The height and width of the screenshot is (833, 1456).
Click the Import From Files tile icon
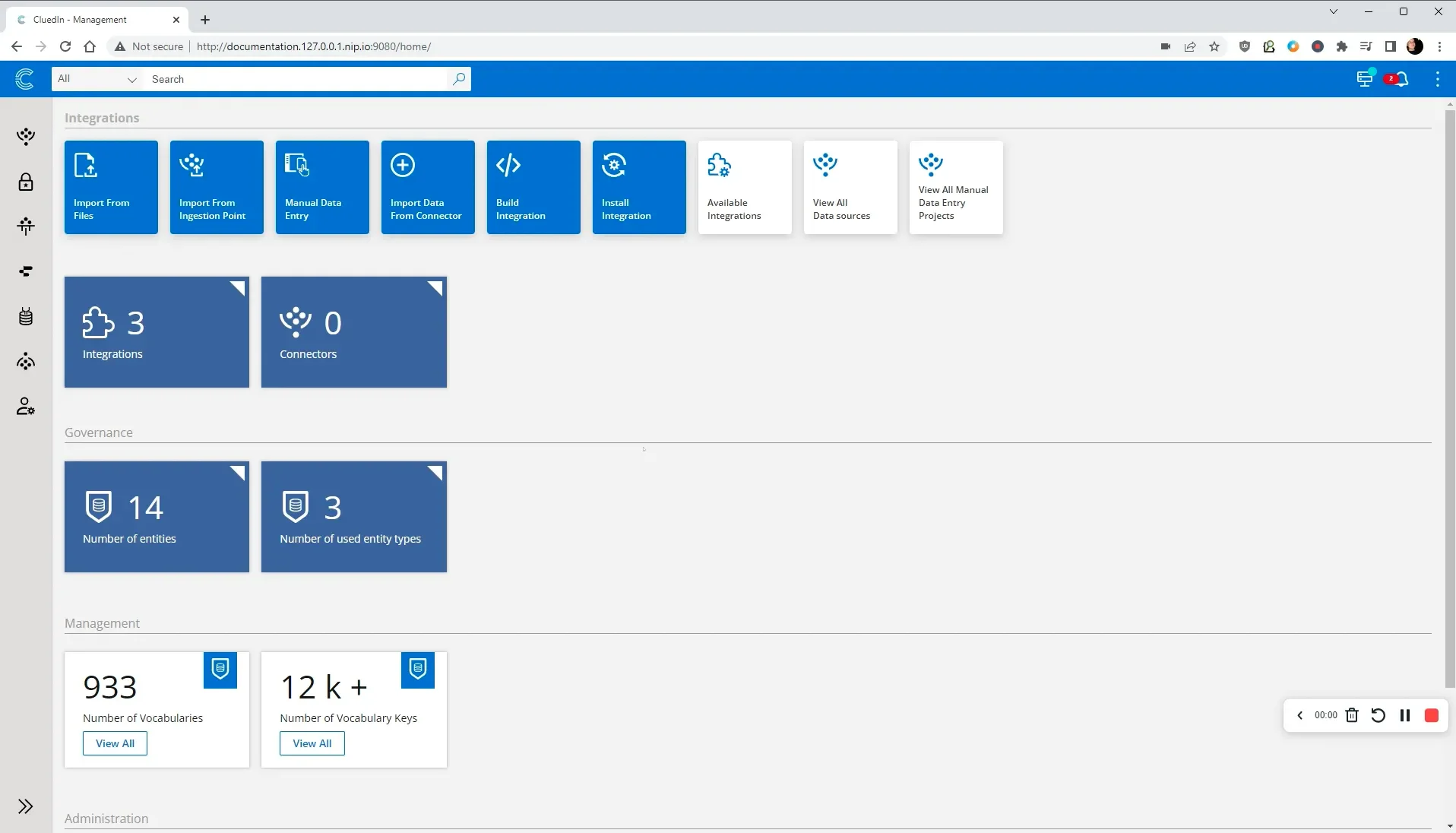[86, 166]
